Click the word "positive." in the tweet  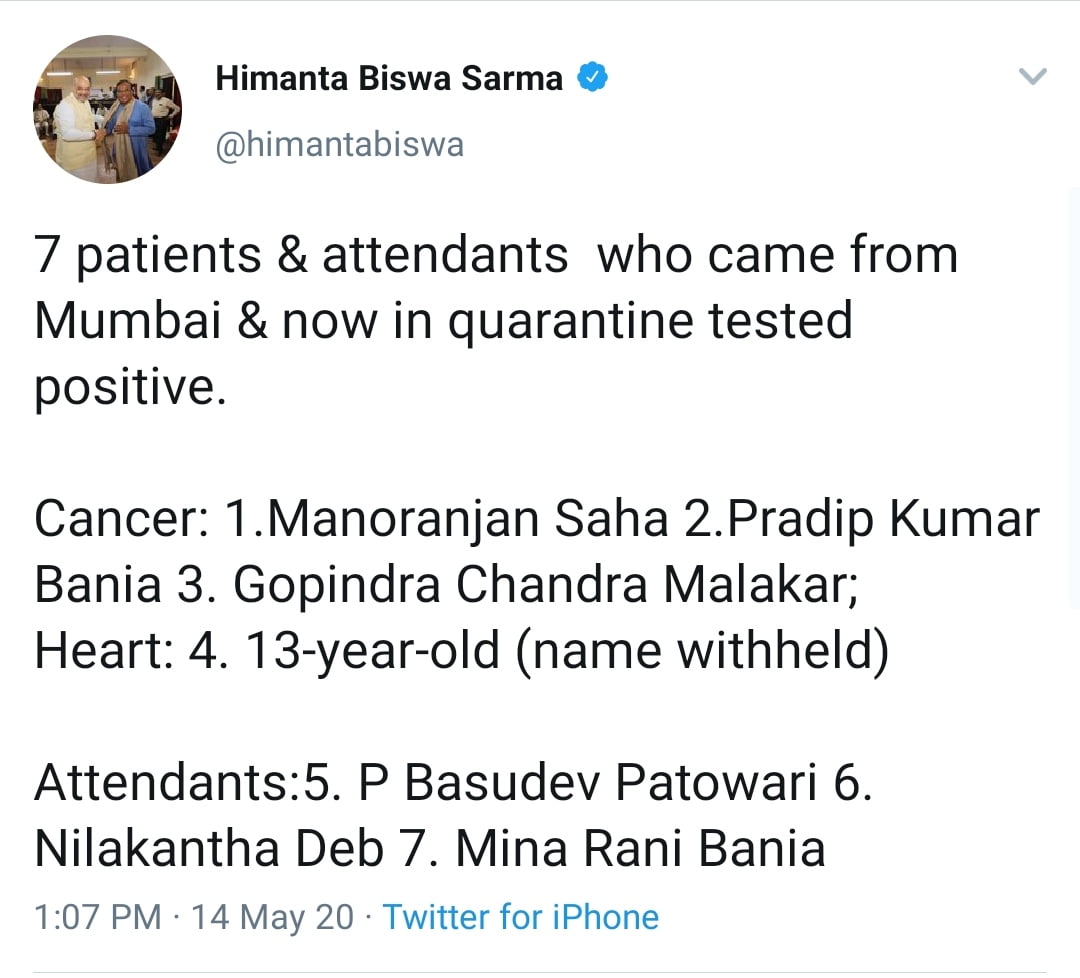coord(125,387)
